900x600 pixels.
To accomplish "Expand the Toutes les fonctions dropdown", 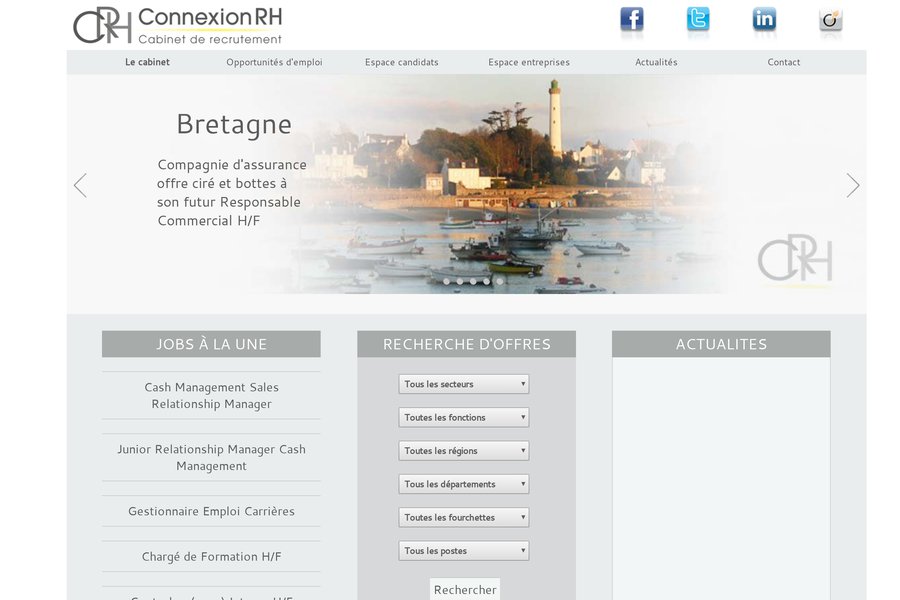I will [x=464, y=417].
